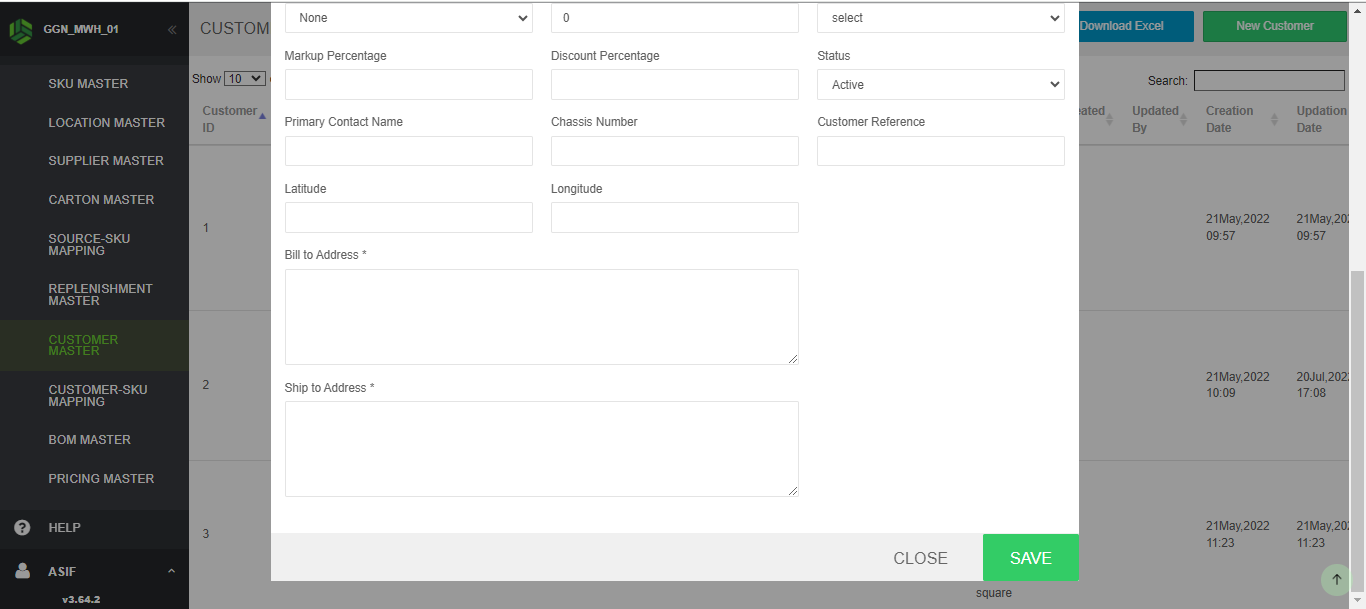The image size is (1366, 609).
Task: Sort by Customer ID column arrow
Action: click(x=262, y=116)
